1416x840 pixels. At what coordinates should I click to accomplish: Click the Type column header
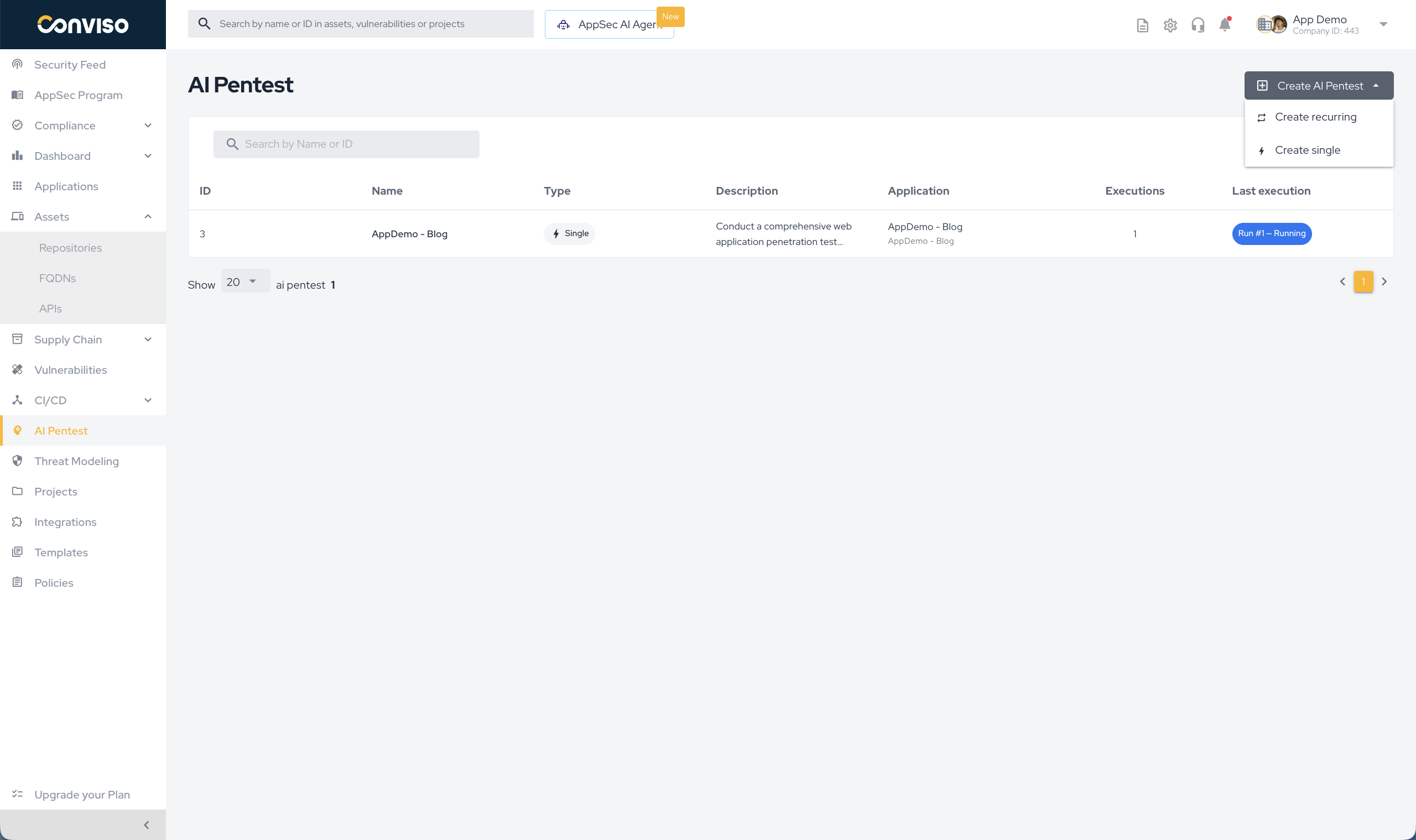tap(557, 191)
